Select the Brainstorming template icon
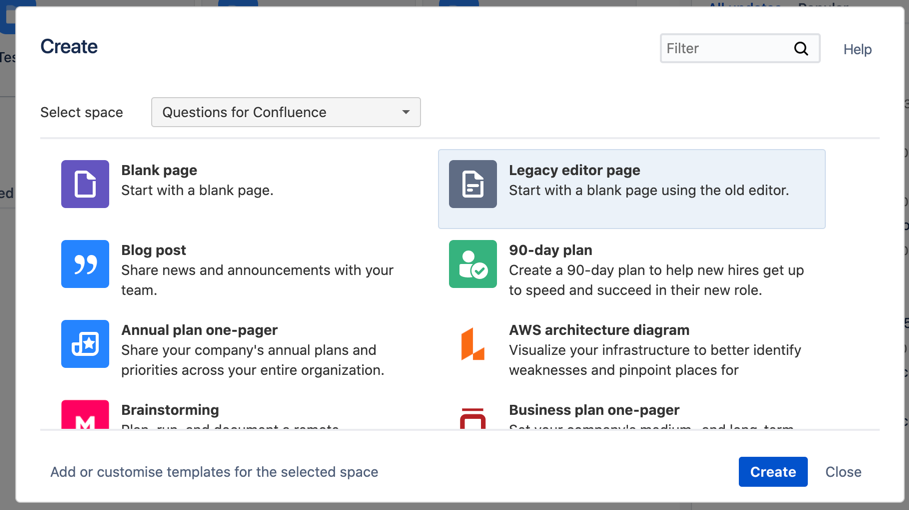Image resolution: width=909 pixels, height=510 pixels. [x=85, y=414]
